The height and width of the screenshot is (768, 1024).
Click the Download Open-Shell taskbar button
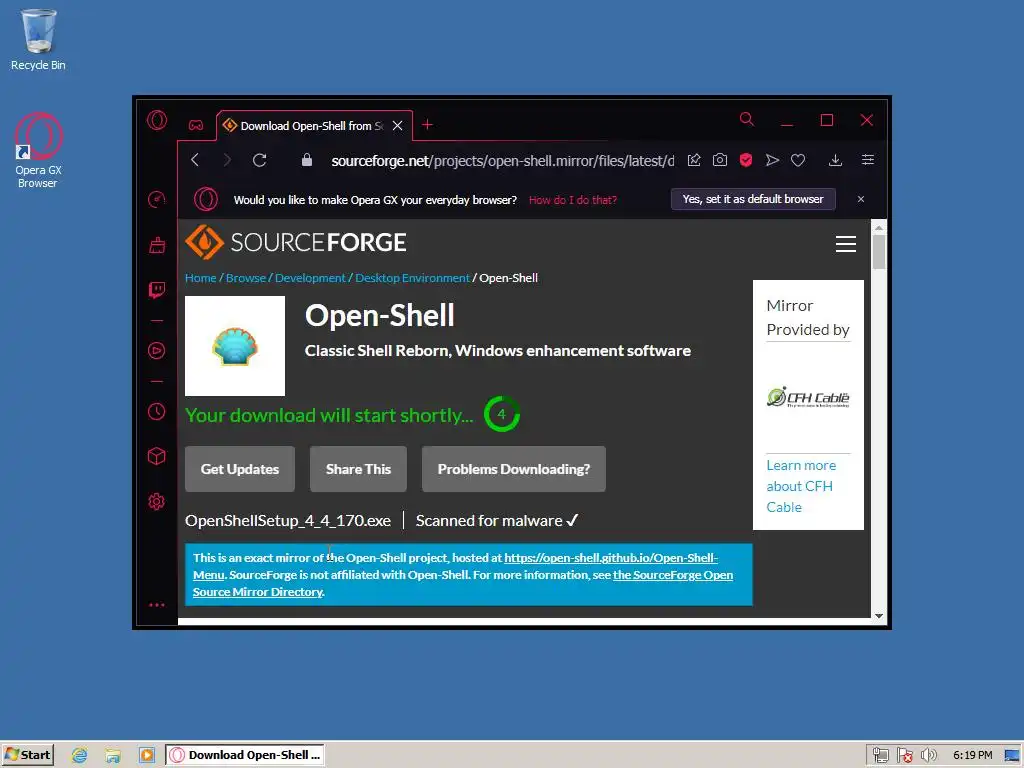pyautogui.click(x=245, y=755)
